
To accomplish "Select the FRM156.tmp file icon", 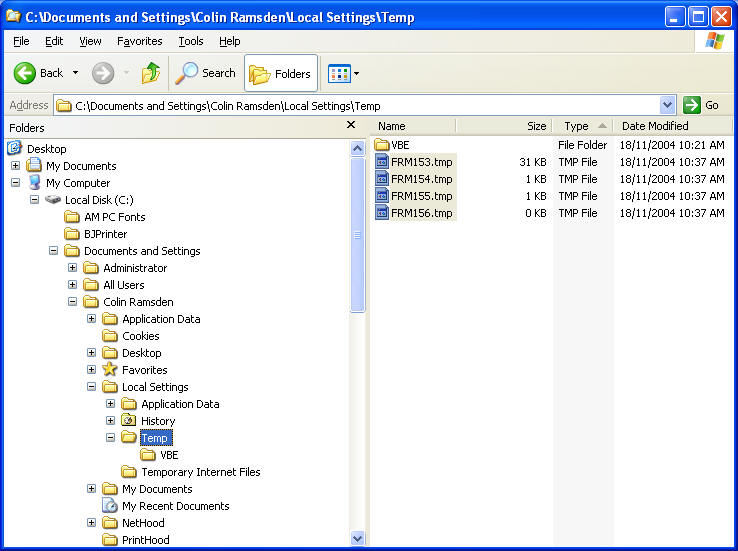I will click(382, 213).
